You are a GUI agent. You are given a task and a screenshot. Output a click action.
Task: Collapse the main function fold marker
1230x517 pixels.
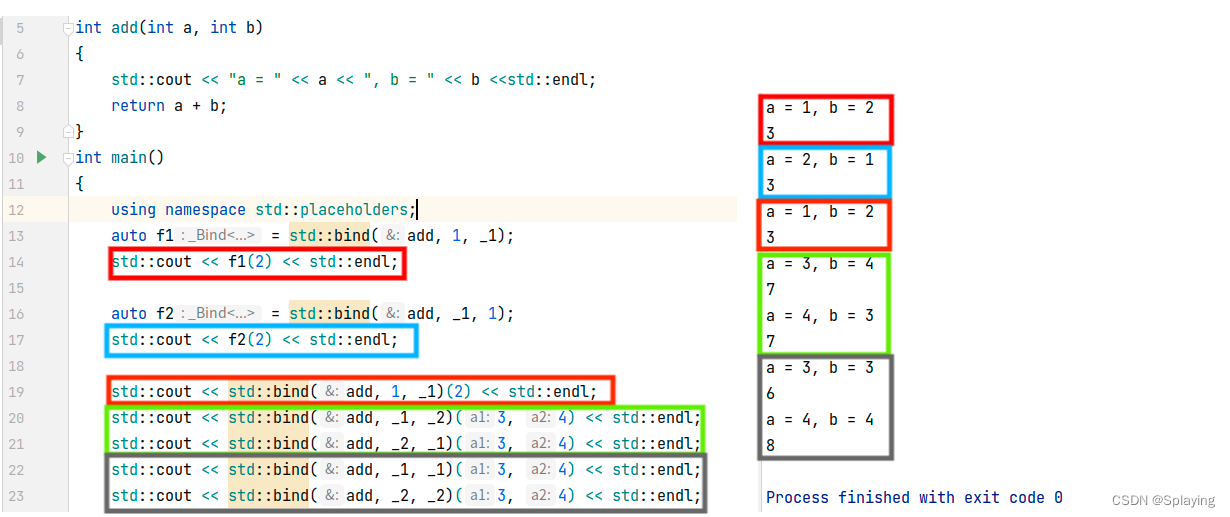(x=67, y=158)
